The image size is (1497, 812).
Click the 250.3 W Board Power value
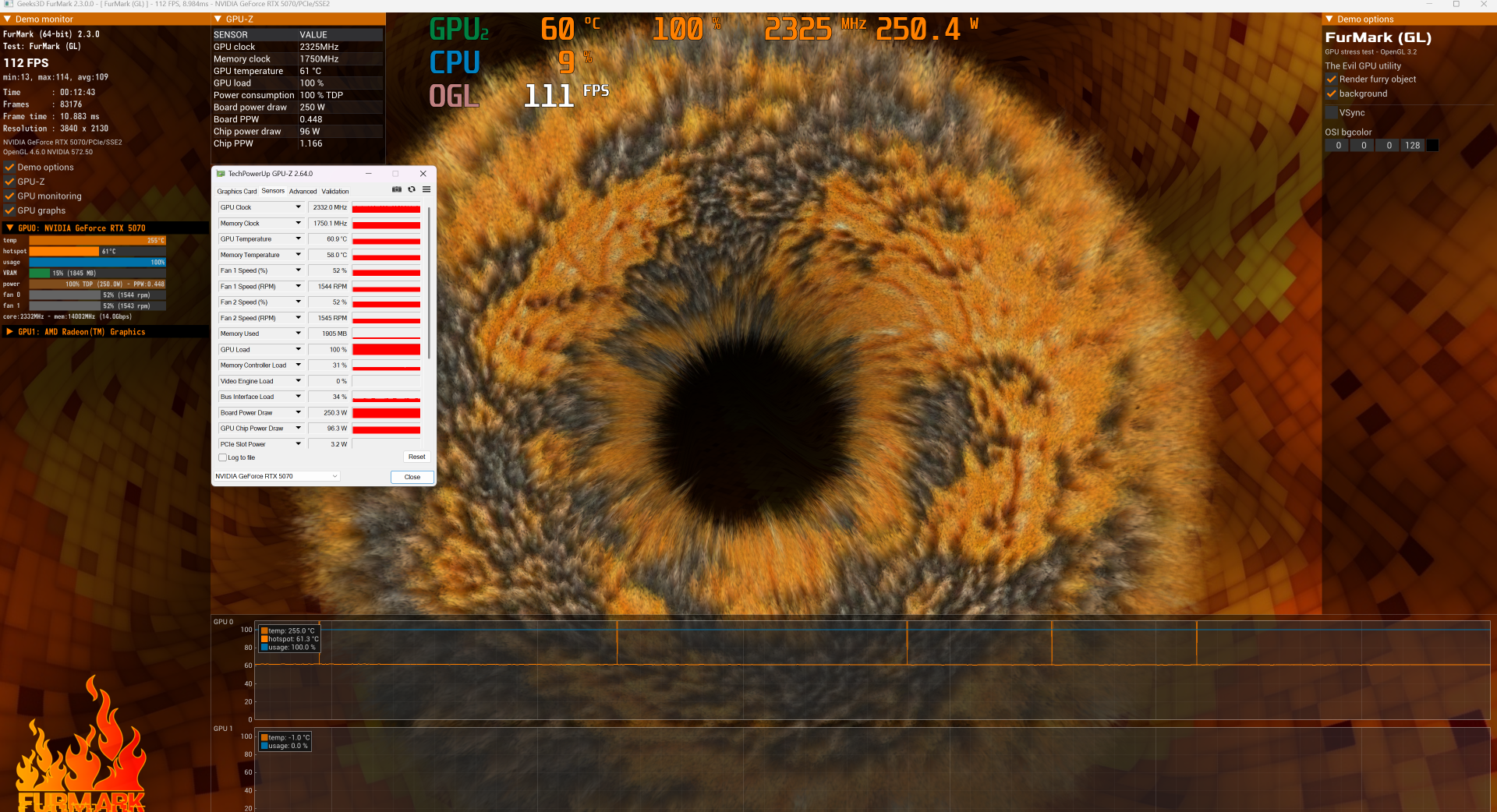point(328,412)
